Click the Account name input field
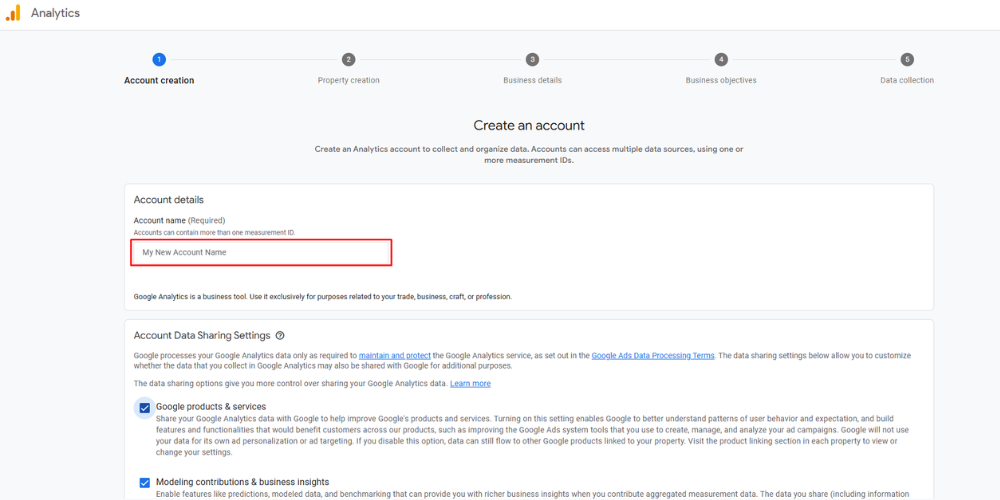This screenshot has width=1000, height=500. (x=261, y=253)
